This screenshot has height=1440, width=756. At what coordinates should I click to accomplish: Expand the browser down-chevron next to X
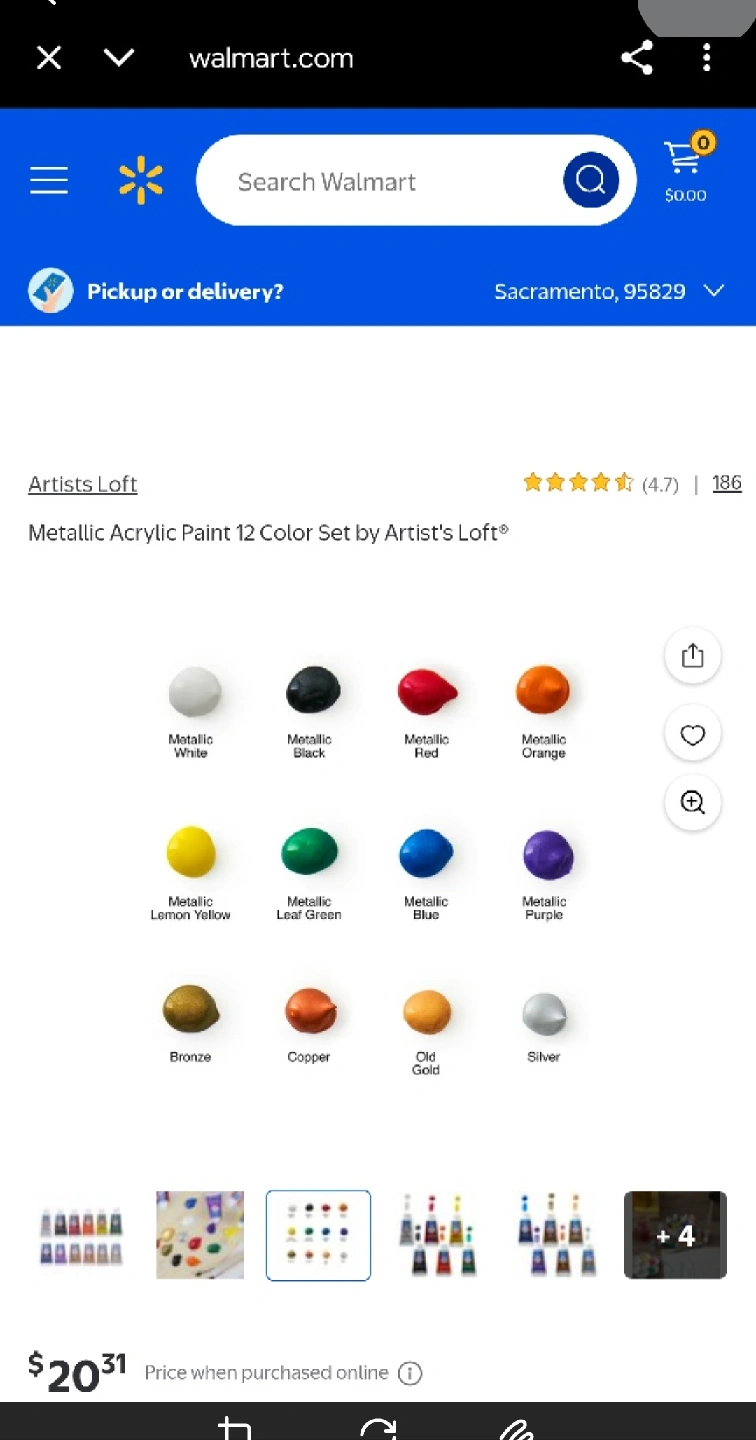[x=119, y=58]
